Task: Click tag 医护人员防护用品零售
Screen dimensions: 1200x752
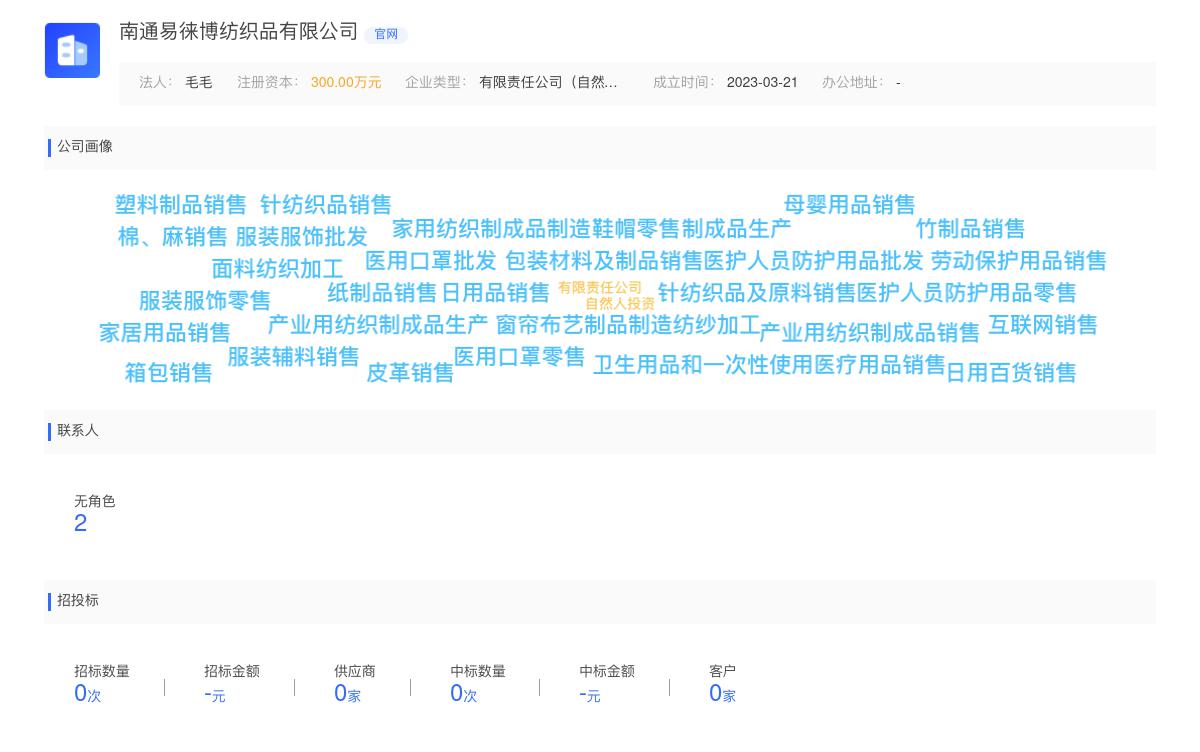Action: click(x=967, y=293)
